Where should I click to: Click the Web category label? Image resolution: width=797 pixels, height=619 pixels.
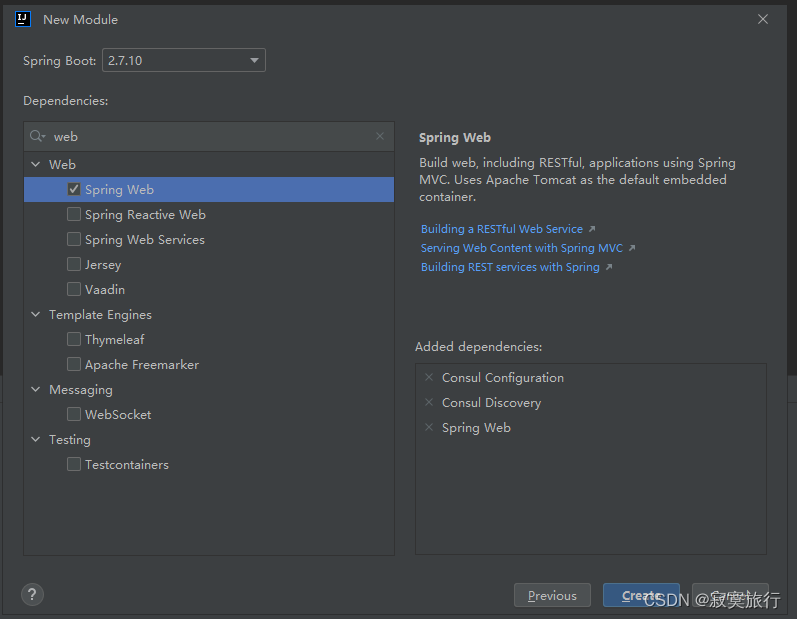[62, 165]
